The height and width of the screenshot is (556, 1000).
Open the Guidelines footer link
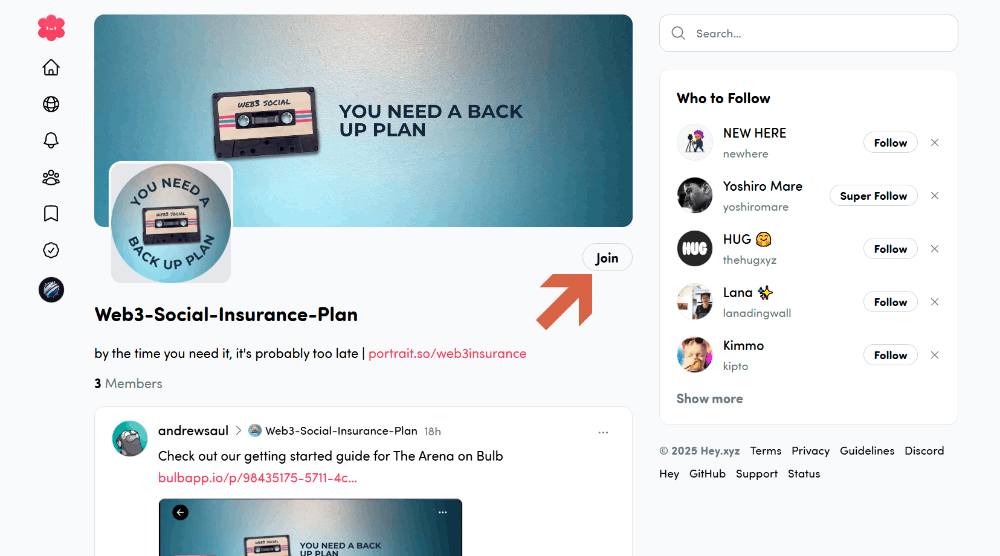867,451
